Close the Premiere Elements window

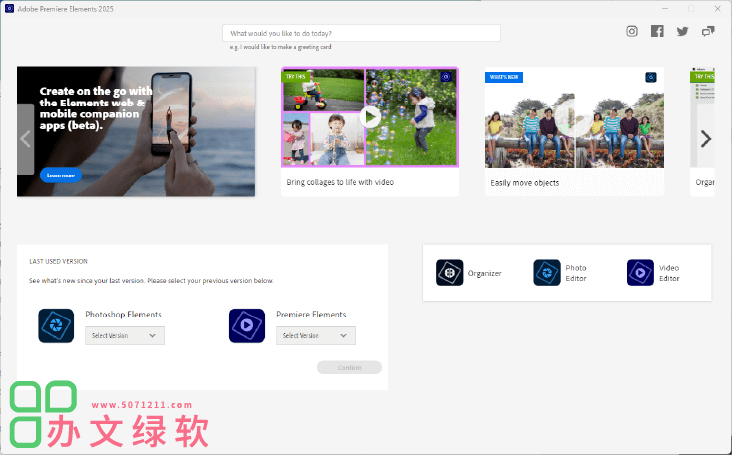tap(718, 8)
